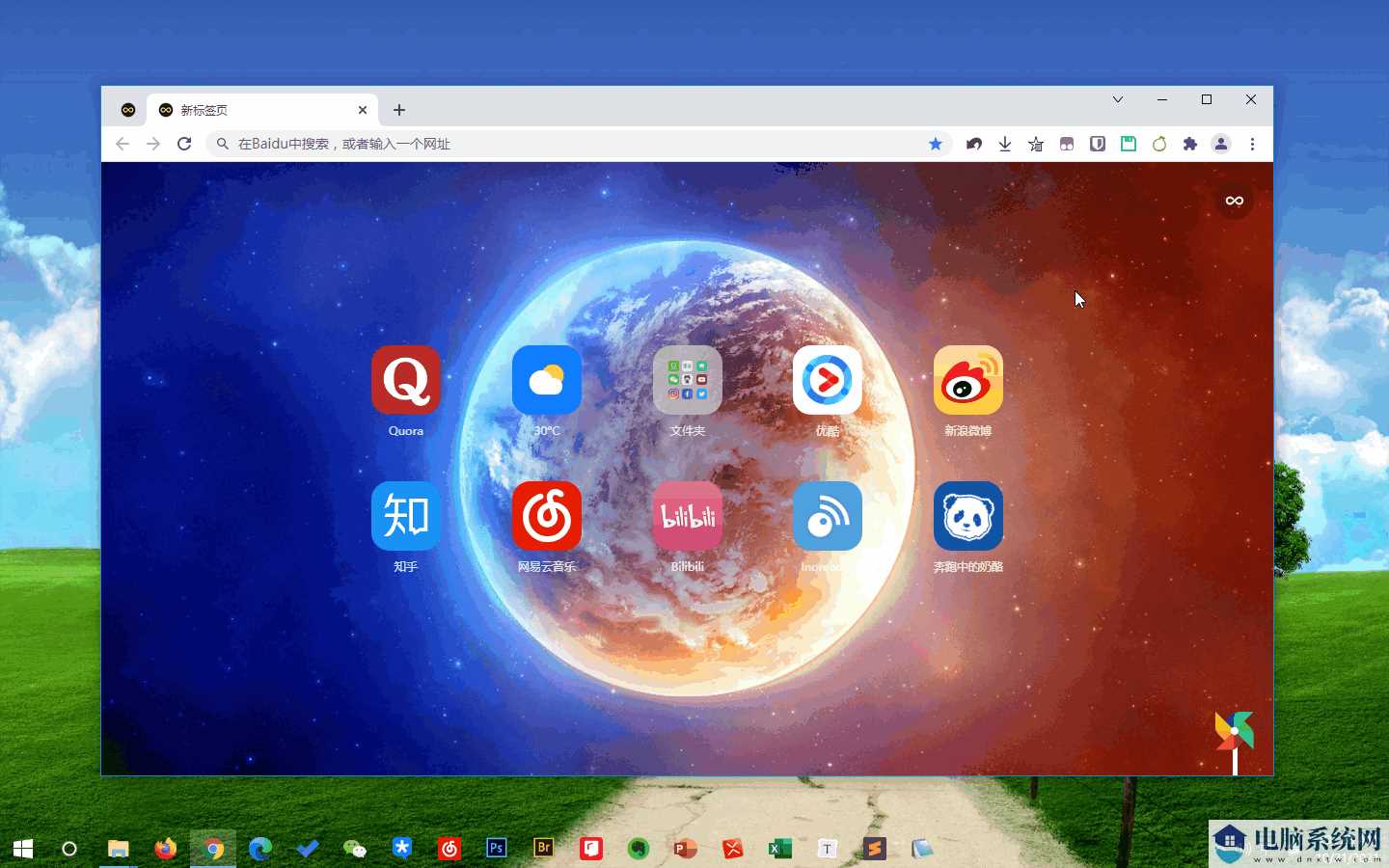Open the 优酷 Youku shortcut
This screenshot has width=1389, height=868.
coord(828,380)
